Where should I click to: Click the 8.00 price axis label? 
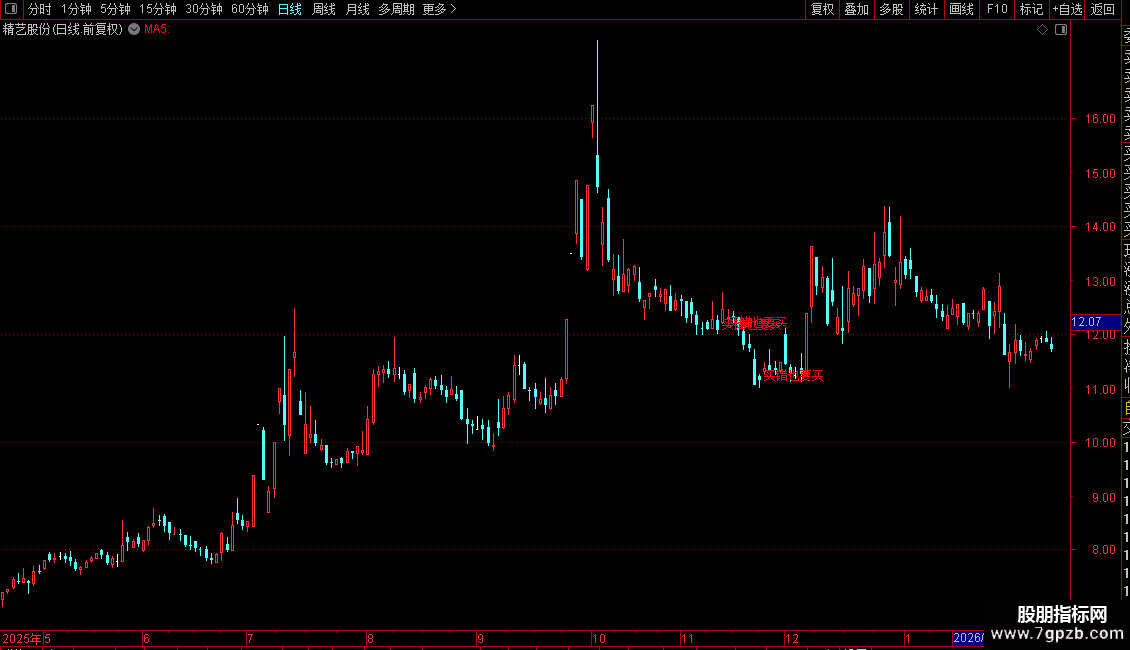point(1103,550)
